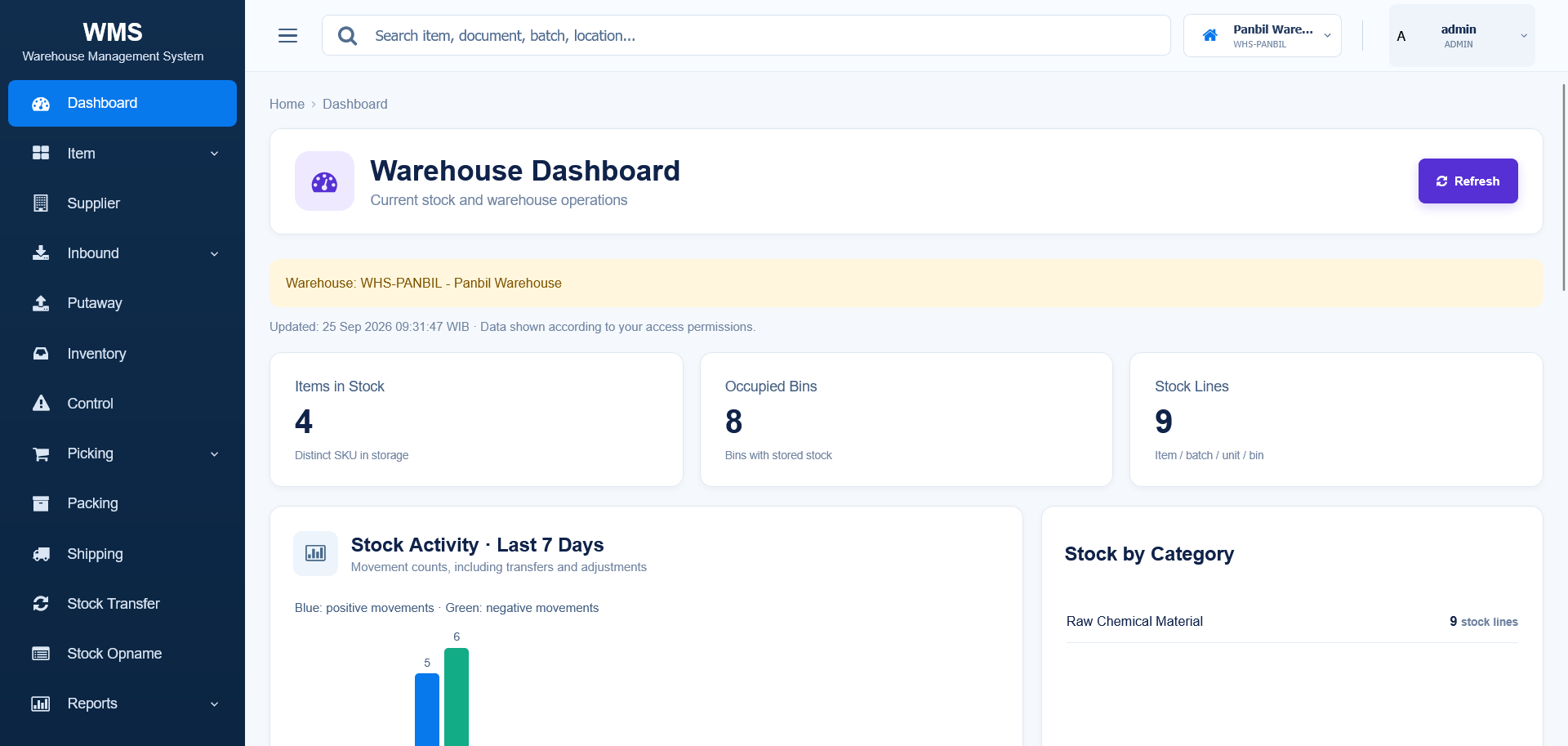Expand the Reports submenu chevron
Viewport: 1568px width, 746px height.
215,704
